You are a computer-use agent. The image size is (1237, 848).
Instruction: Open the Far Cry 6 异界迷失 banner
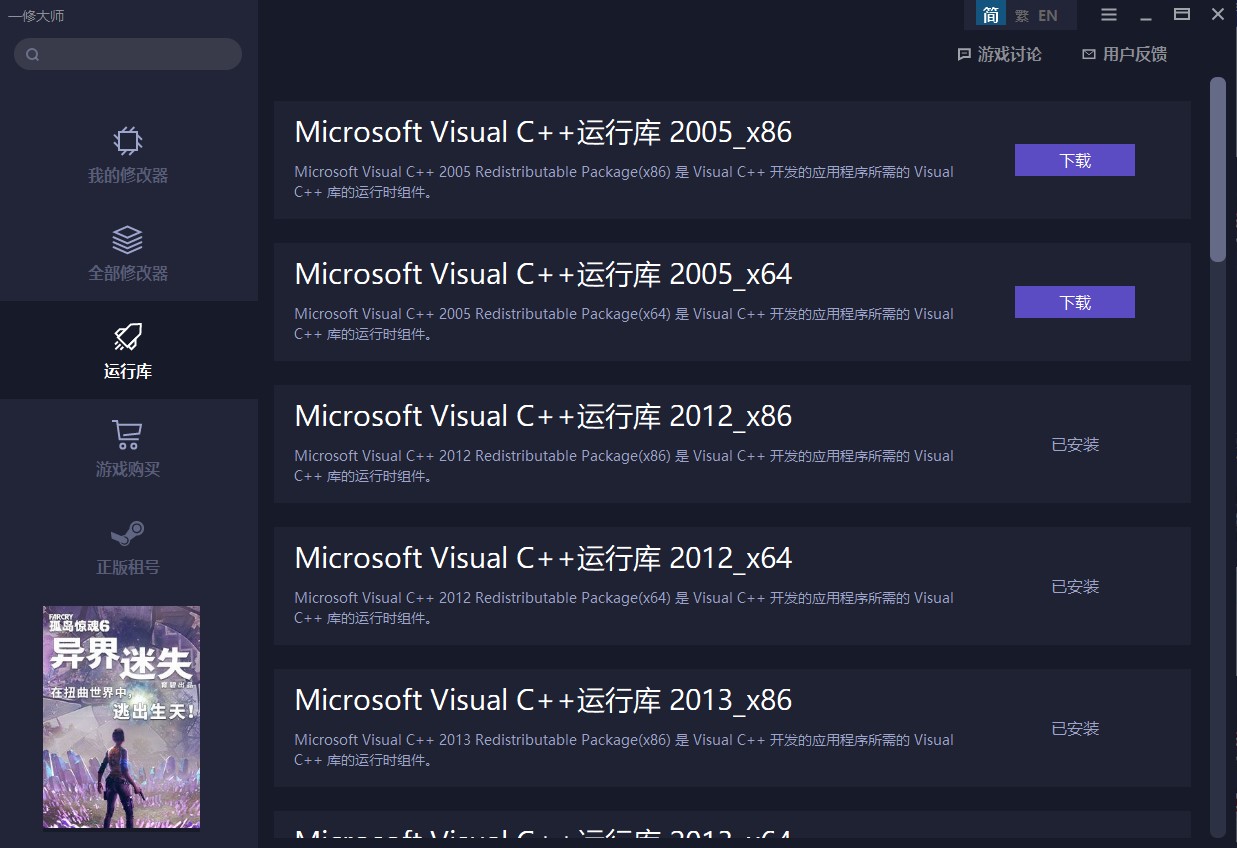[x=121, y=716]
